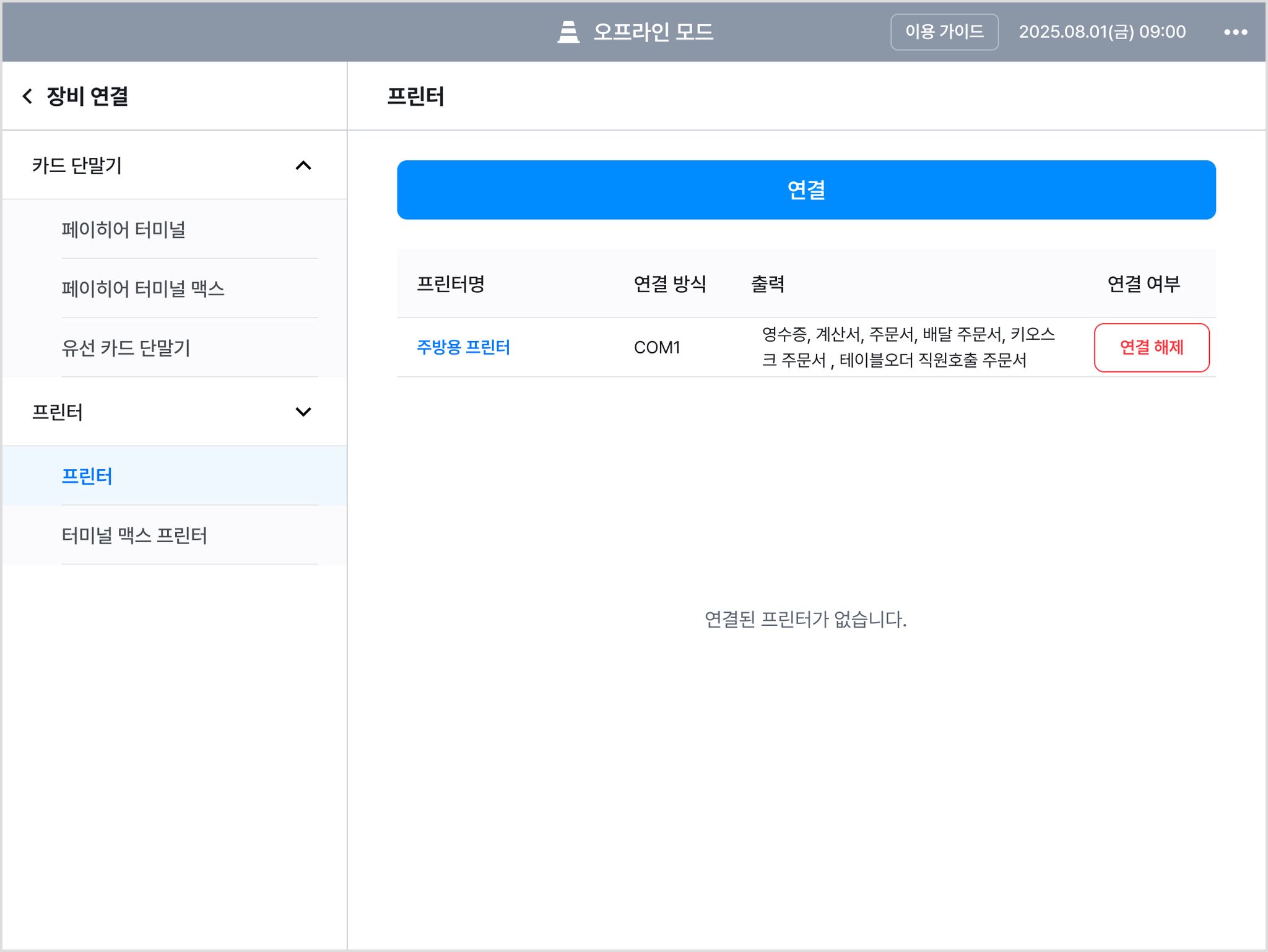Image resolution: width=1268 pixels, height=952 pixels.
Task: Click the blue 연결 connect button
Action: 806,189
